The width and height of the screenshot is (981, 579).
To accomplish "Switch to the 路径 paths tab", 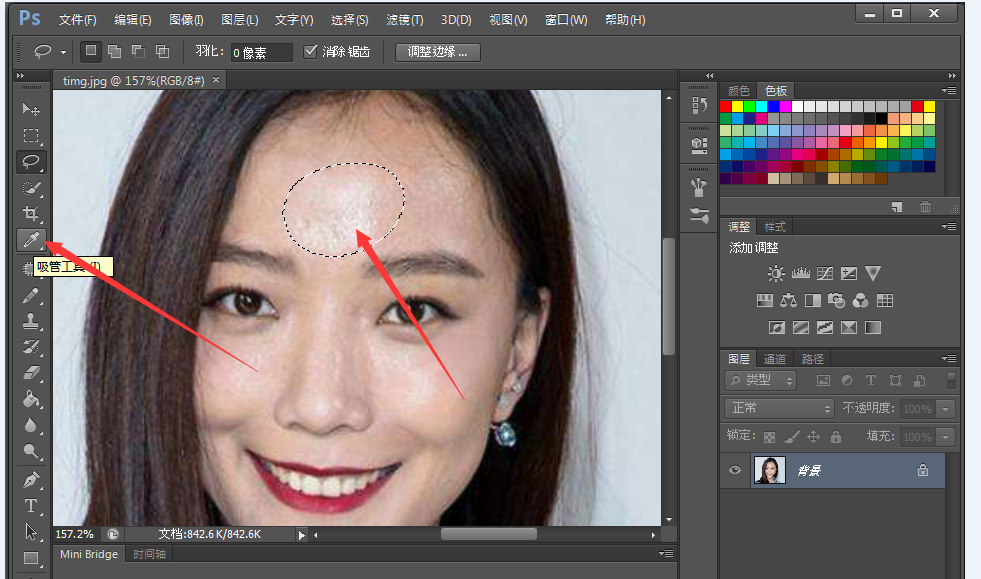I will pos(812,359).
